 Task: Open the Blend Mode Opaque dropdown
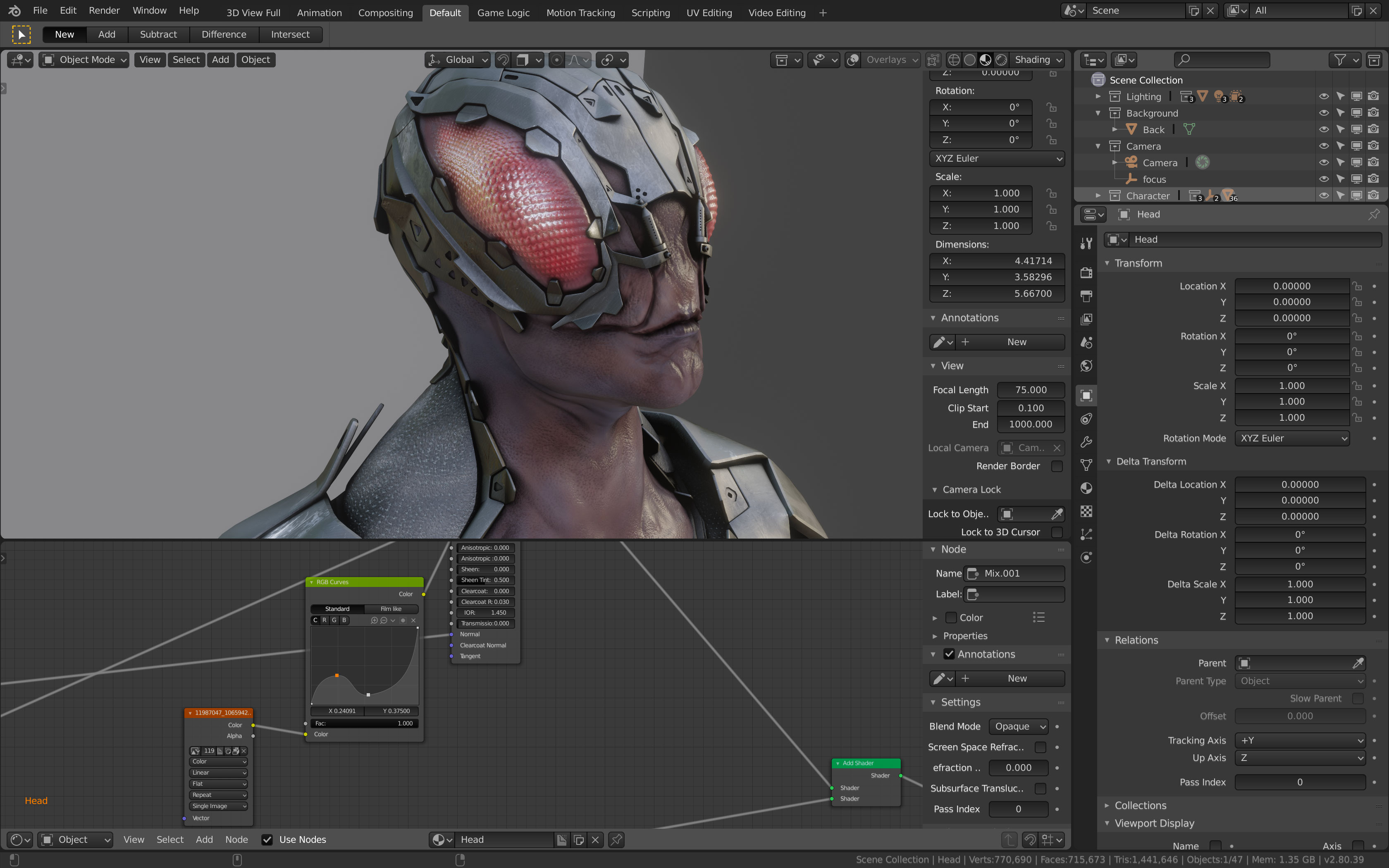point(1019,726)
